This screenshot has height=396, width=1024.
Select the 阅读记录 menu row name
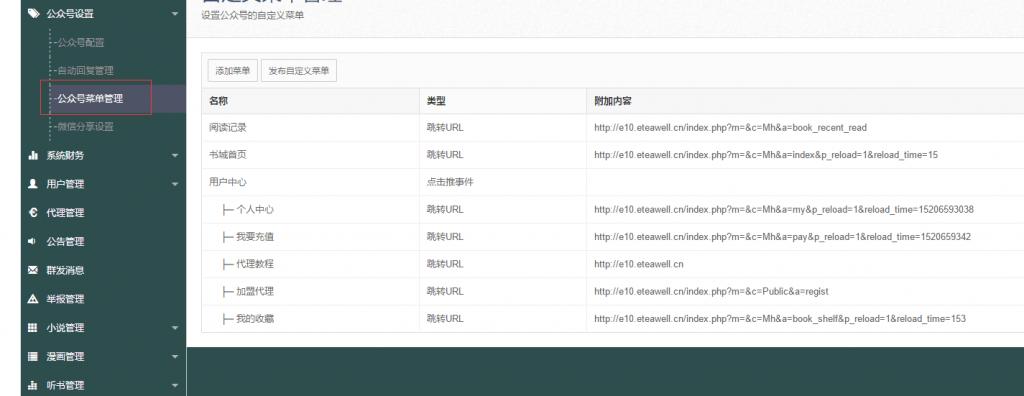[x=228, y=127]
